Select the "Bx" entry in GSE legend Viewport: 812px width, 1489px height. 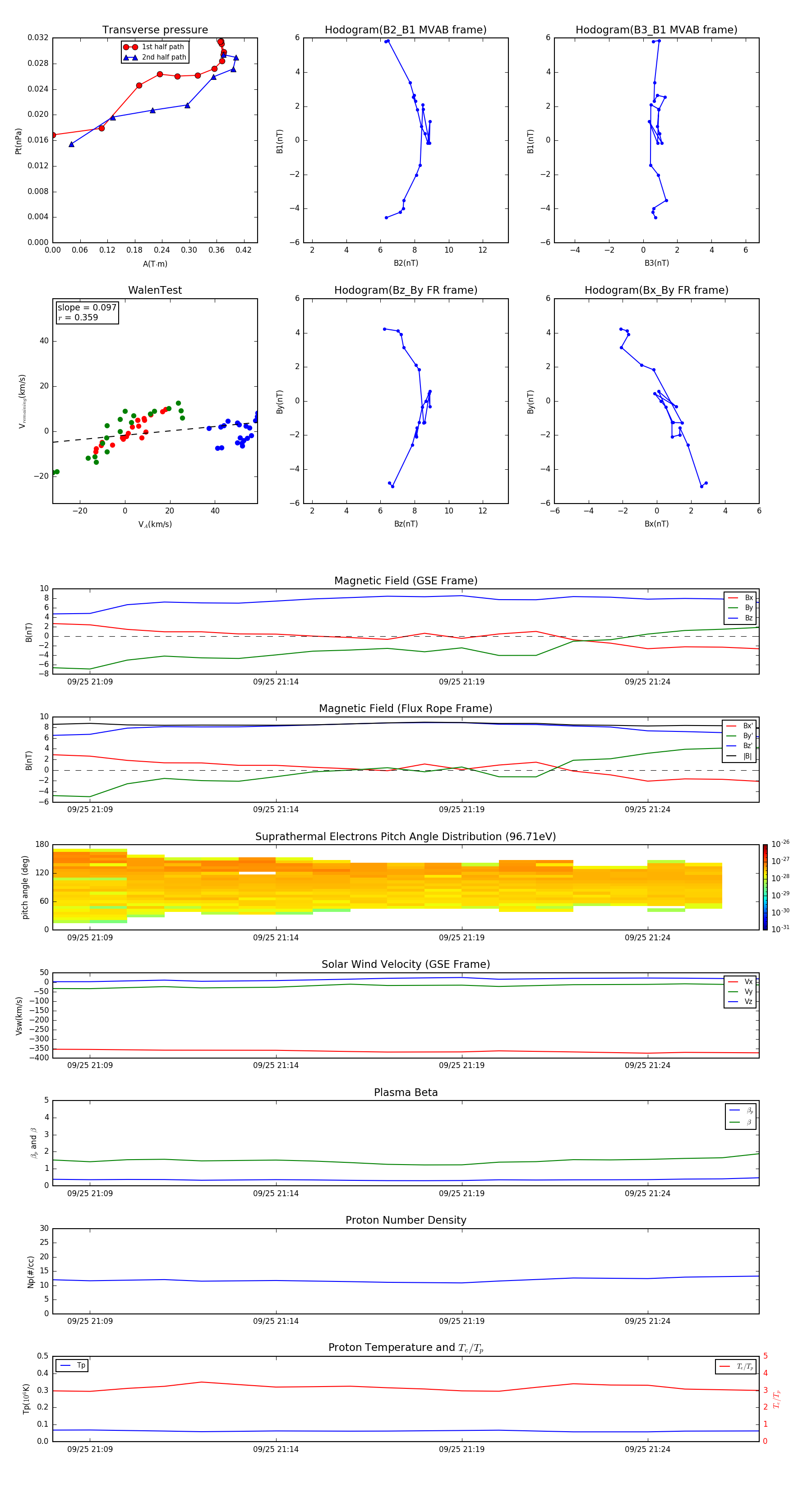(740, 598)
